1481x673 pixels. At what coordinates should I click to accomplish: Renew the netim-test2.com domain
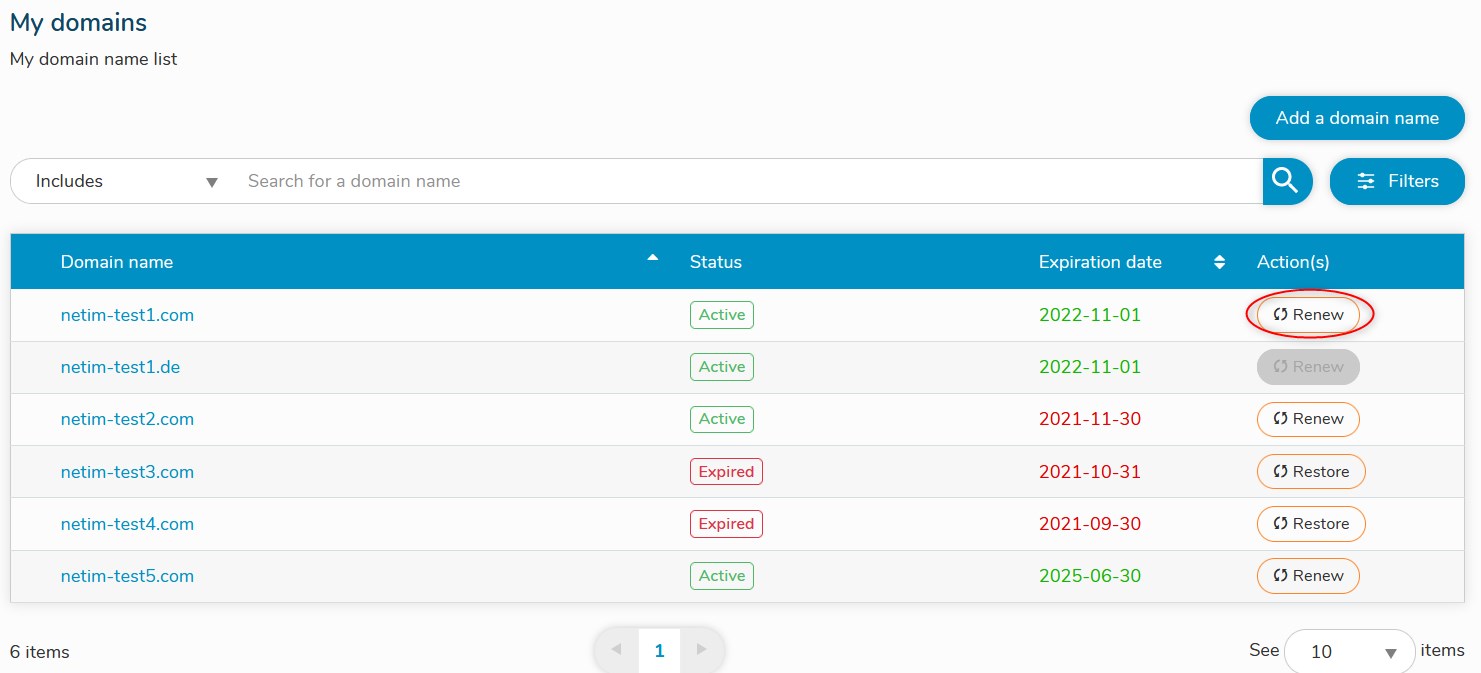tap(1308, 419)
